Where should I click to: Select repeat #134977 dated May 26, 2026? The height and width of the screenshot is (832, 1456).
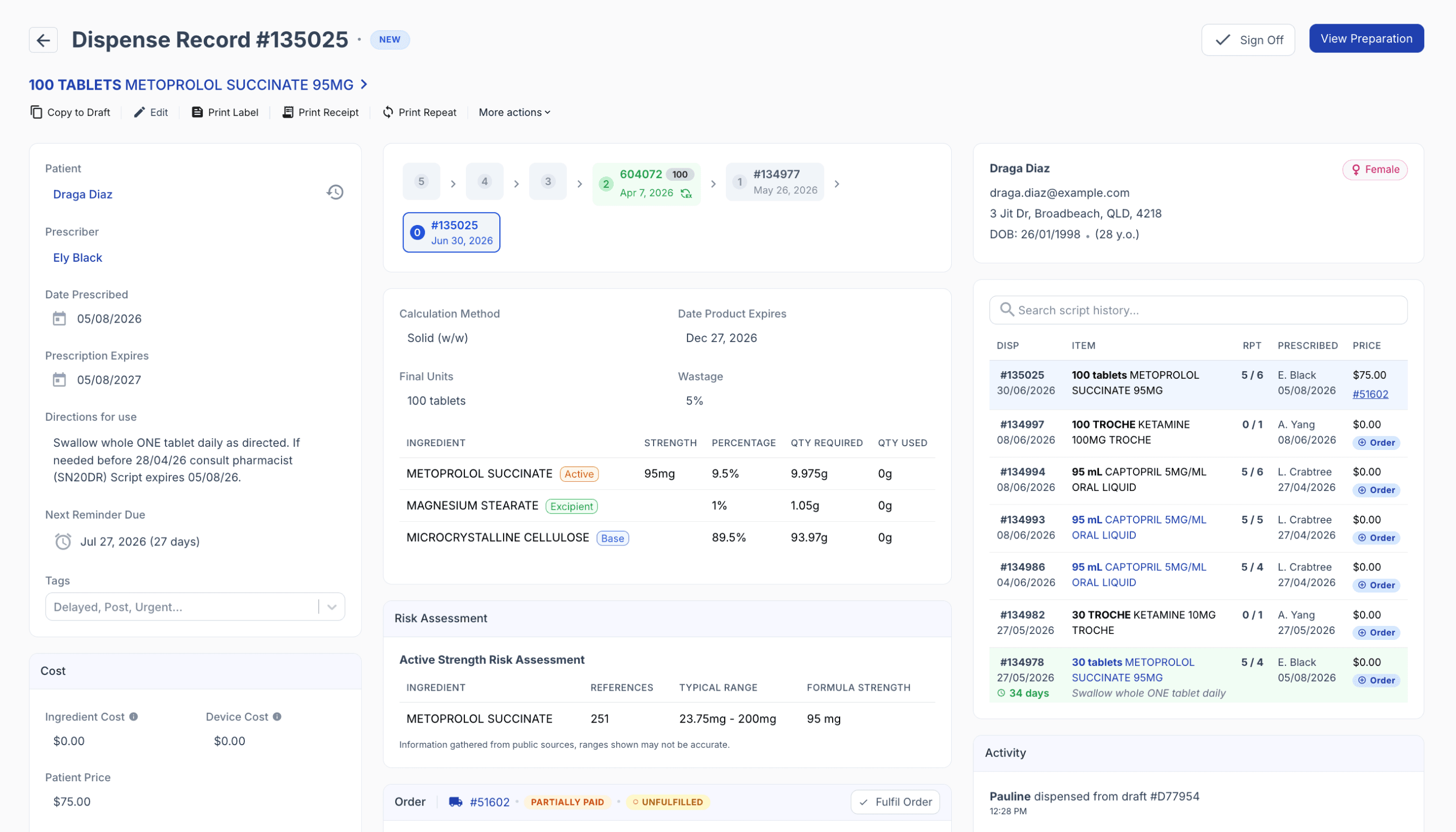(775, 182)
